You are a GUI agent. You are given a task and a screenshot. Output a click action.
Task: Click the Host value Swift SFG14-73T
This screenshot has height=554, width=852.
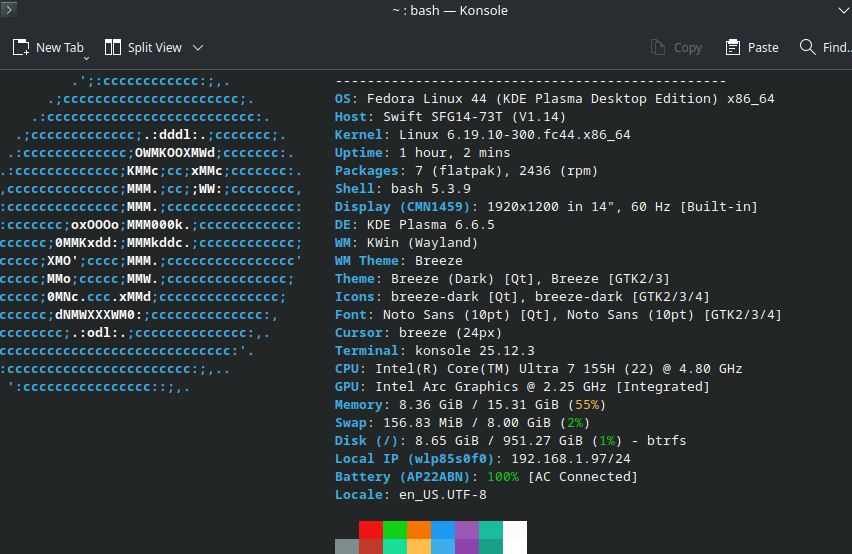point(474,117)
